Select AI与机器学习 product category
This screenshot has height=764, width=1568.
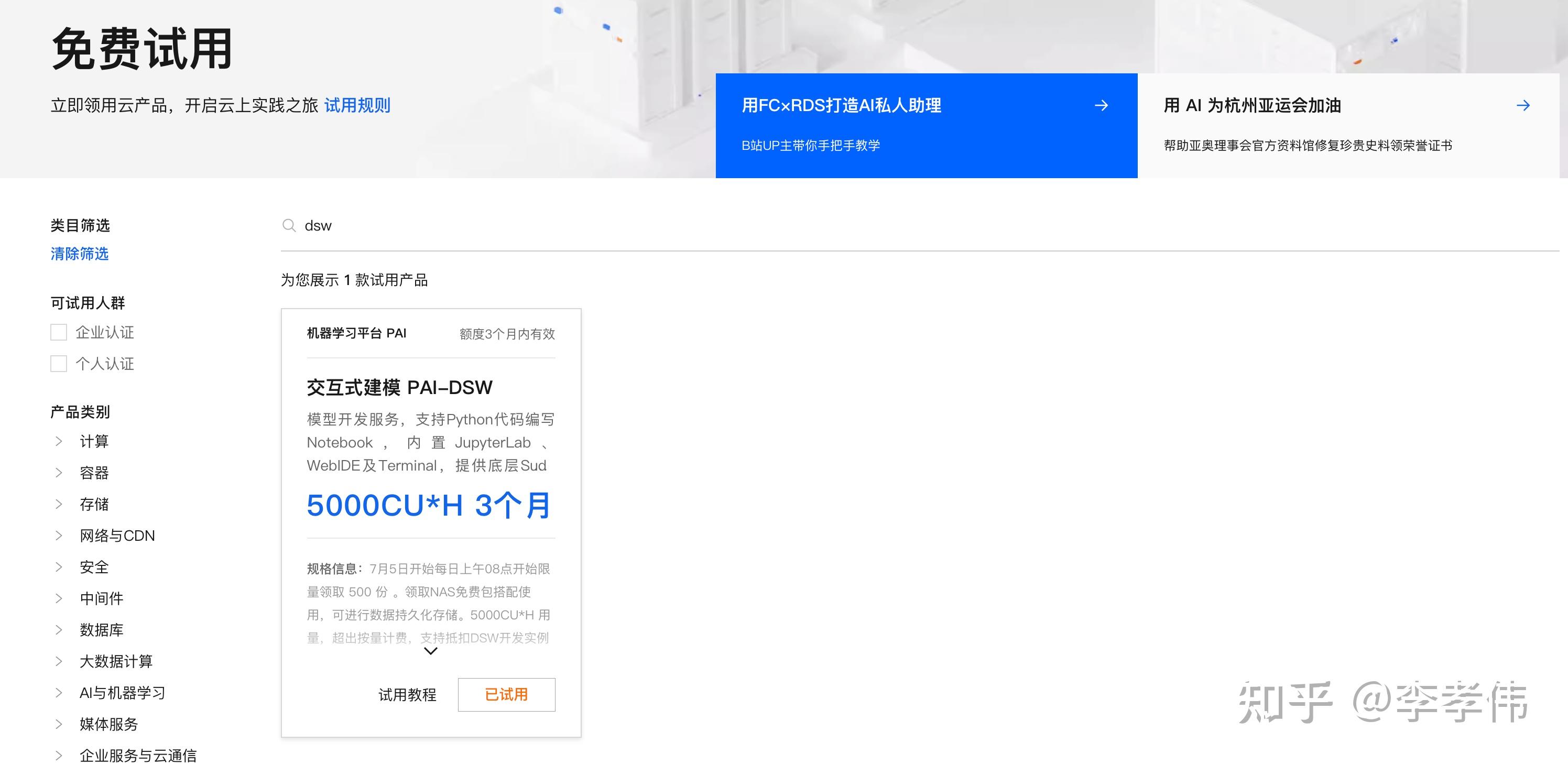(122, 693)
